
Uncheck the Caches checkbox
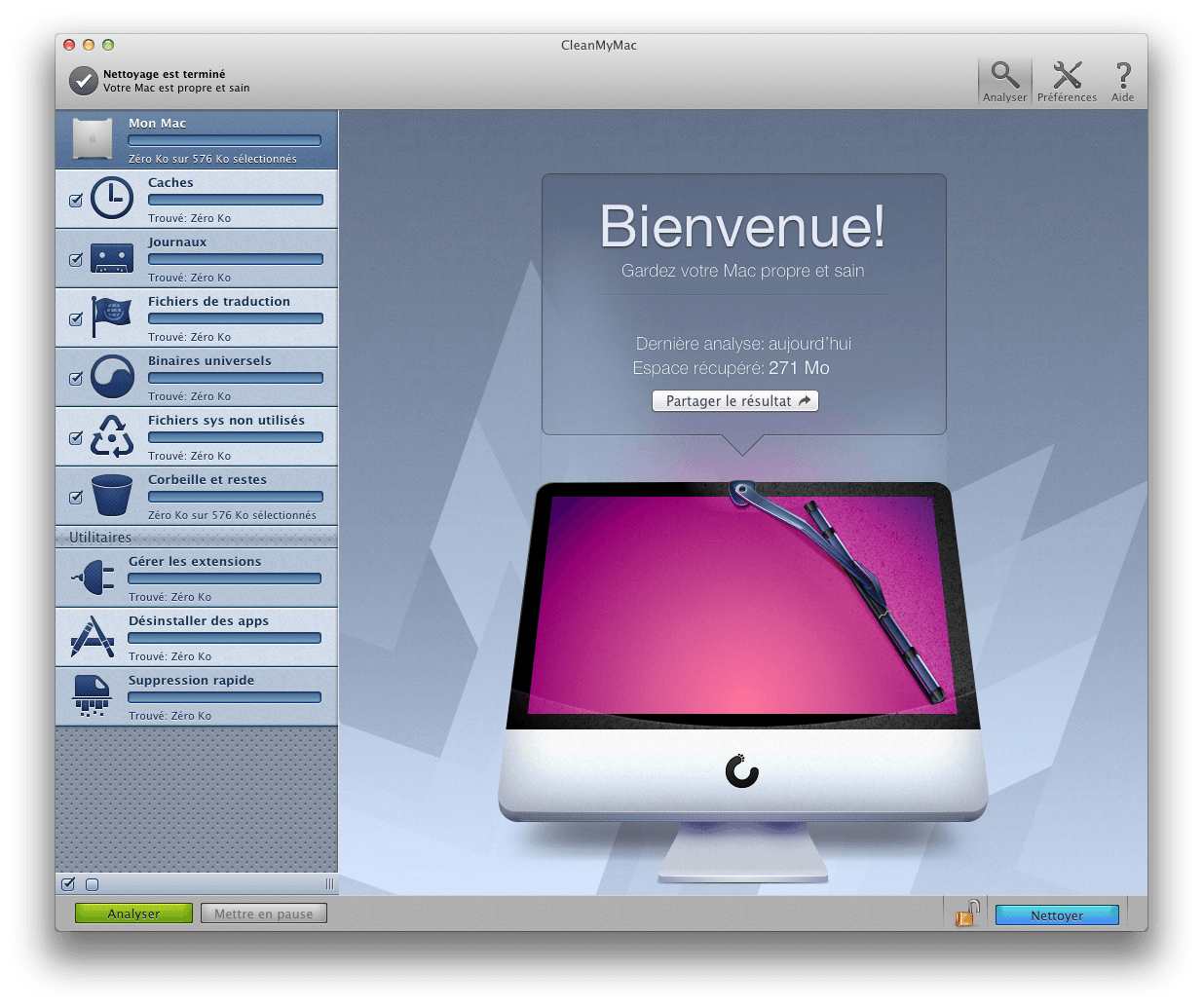(75, 201)
